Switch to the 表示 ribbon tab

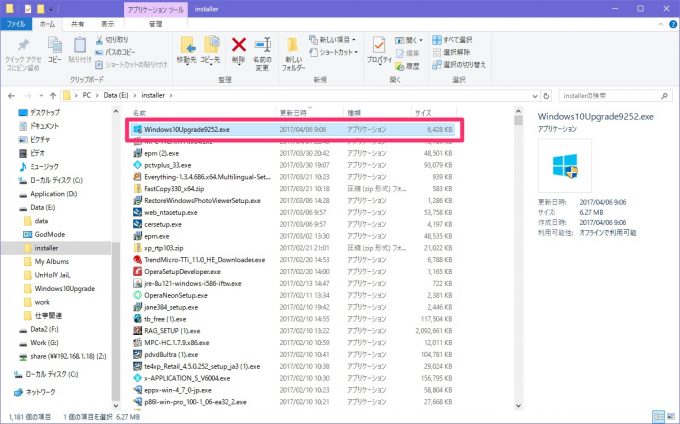point(108,24)
